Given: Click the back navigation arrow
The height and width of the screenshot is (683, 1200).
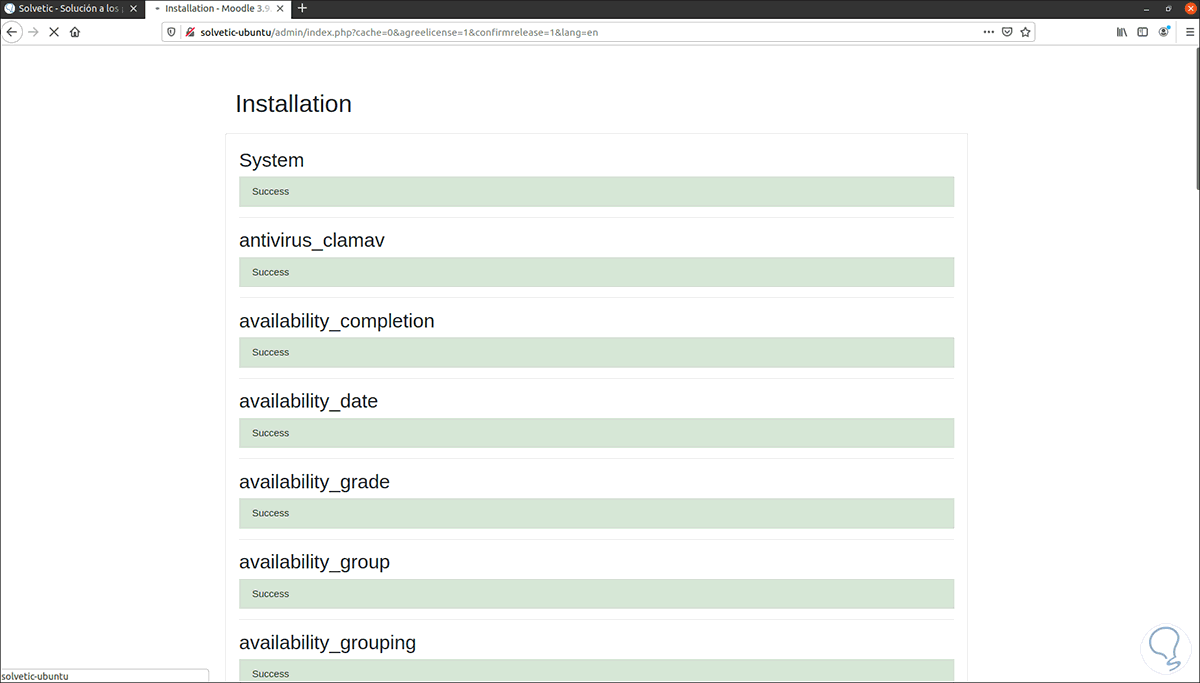Looking at the screenshot, I should coord(12,31).
